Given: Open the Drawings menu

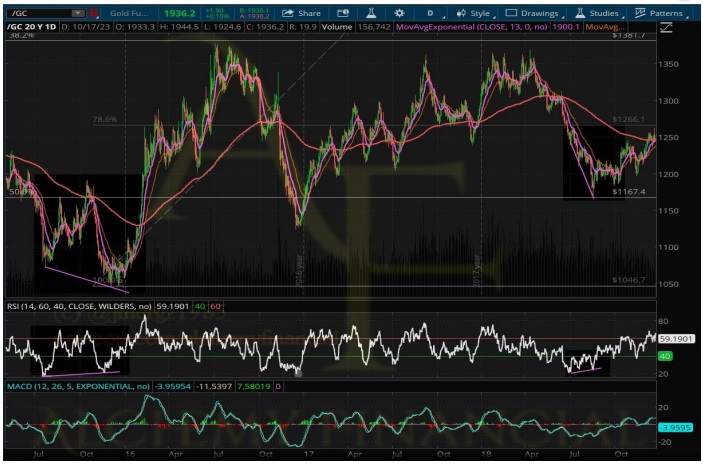Looking at the screenshot, I should [x=536, y=13].
